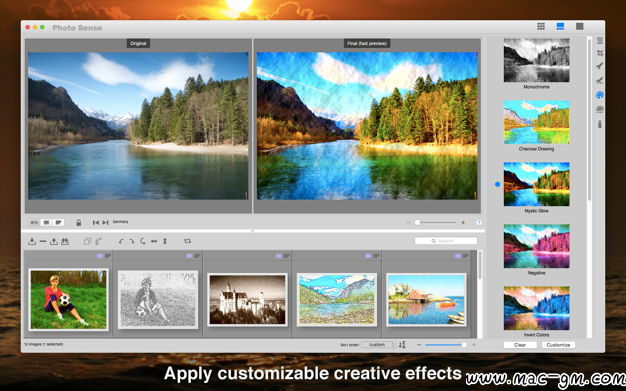
Task: Click the Customize button
Action: [x=558, y=345]
